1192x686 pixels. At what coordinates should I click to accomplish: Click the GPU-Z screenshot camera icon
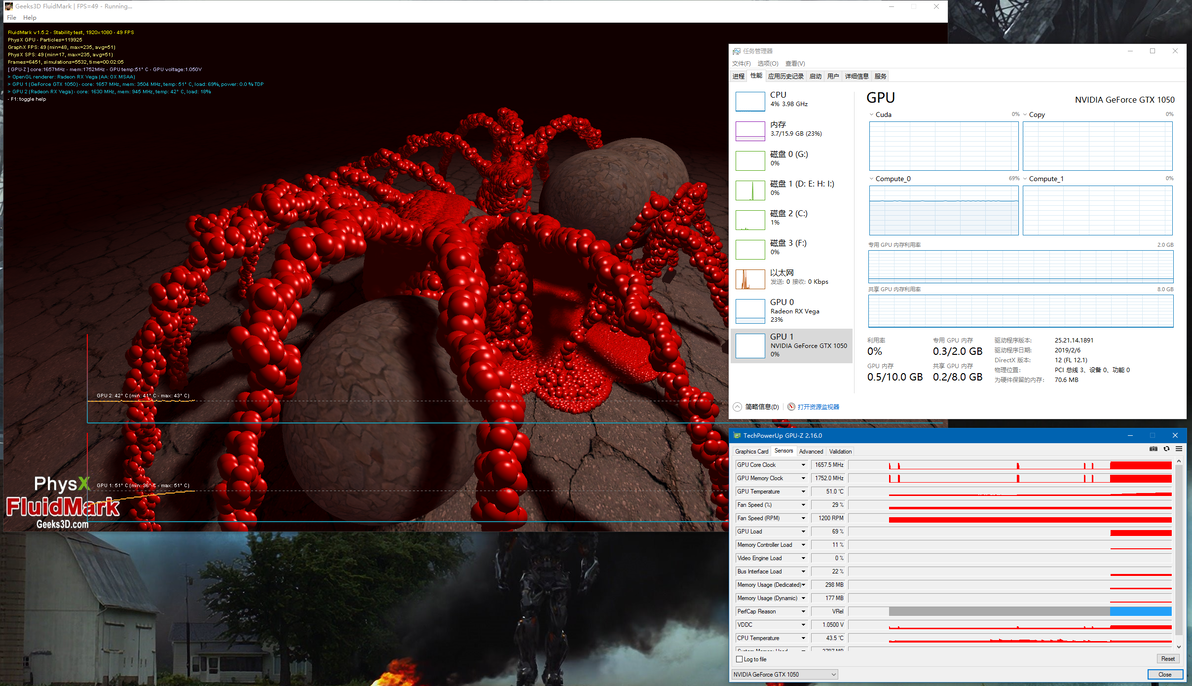click(1153, 449)
